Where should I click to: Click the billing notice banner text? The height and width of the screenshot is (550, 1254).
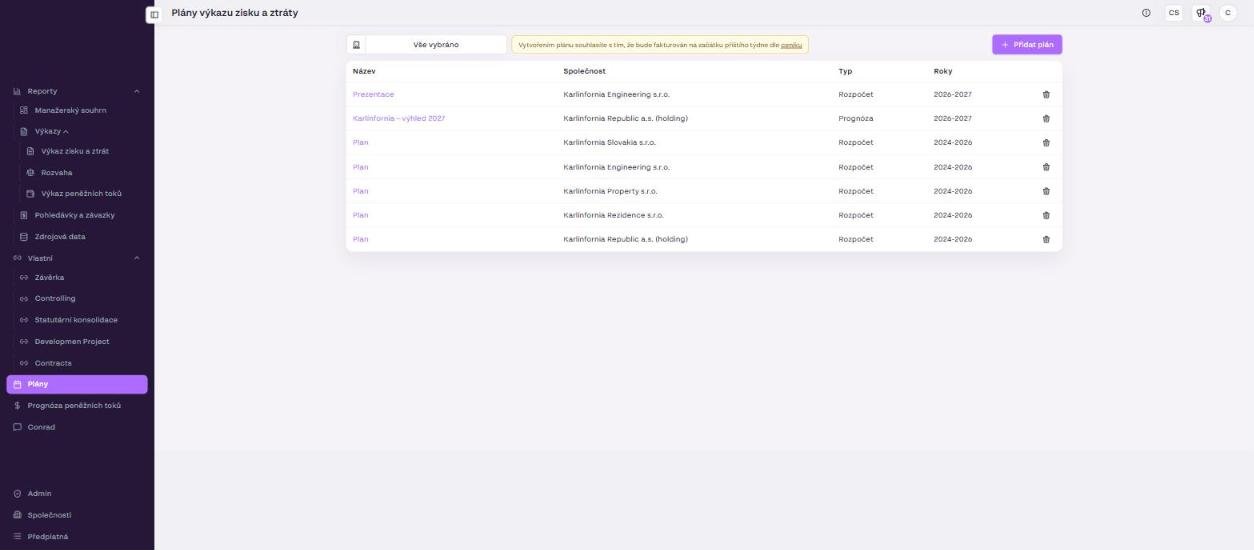660,45
